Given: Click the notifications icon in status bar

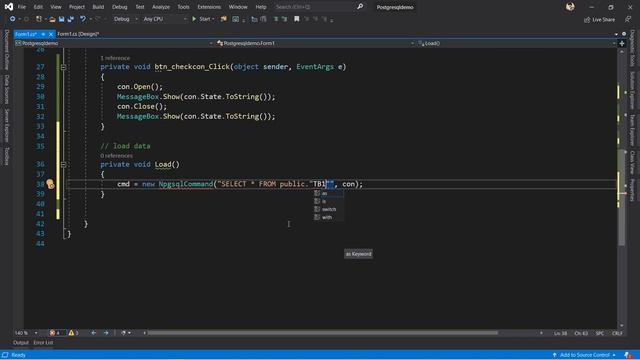Looking at the screenshot, I should (x=628, y=355).
